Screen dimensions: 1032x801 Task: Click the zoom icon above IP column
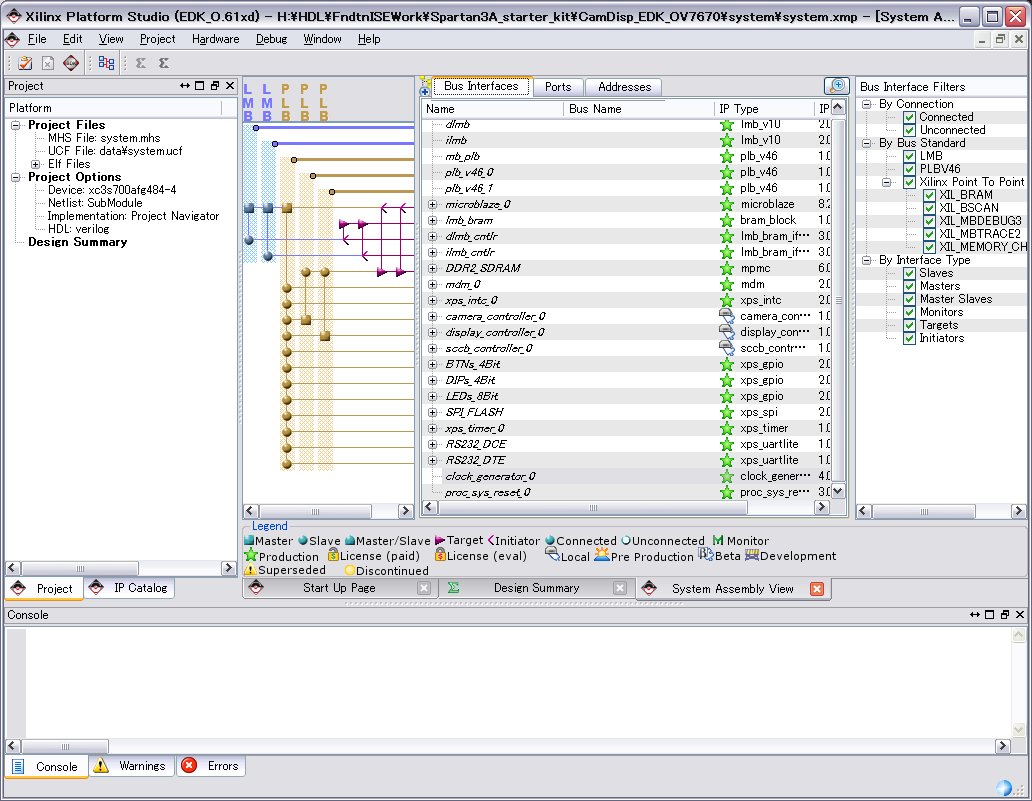837,86
